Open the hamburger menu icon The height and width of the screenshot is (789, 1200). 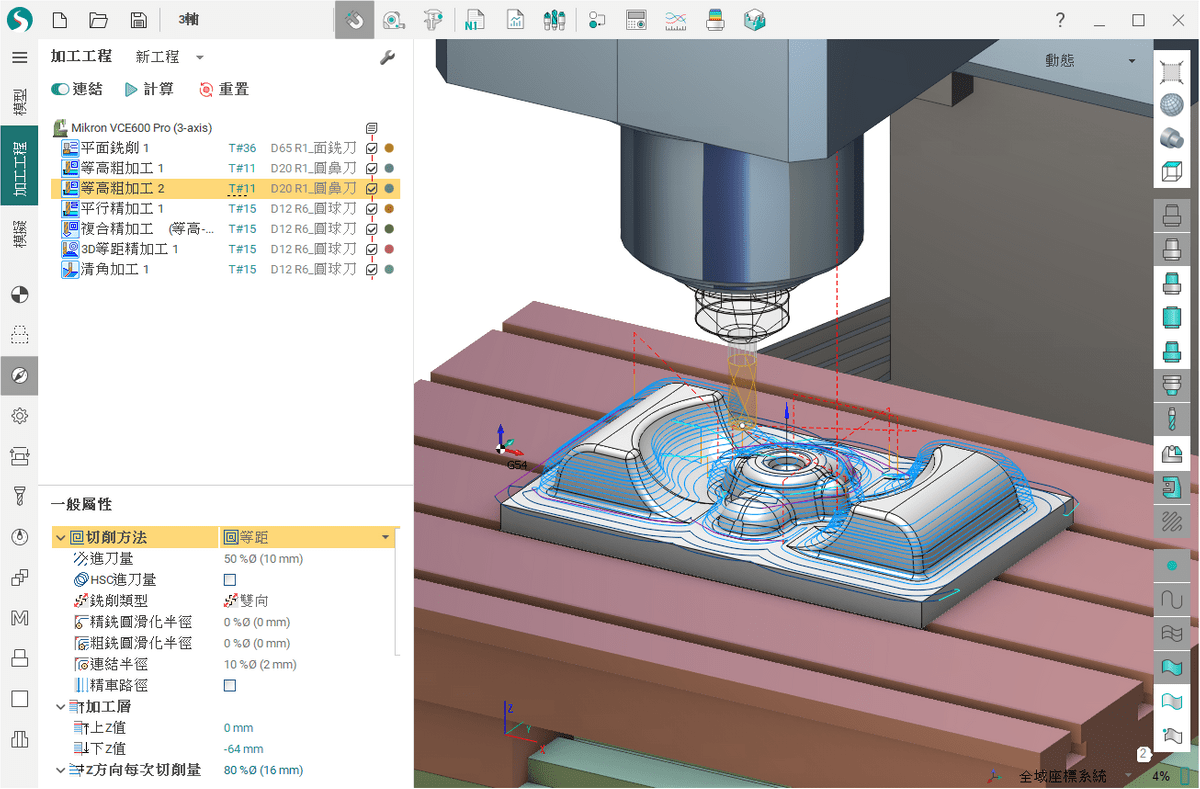(x=19, y=57)
